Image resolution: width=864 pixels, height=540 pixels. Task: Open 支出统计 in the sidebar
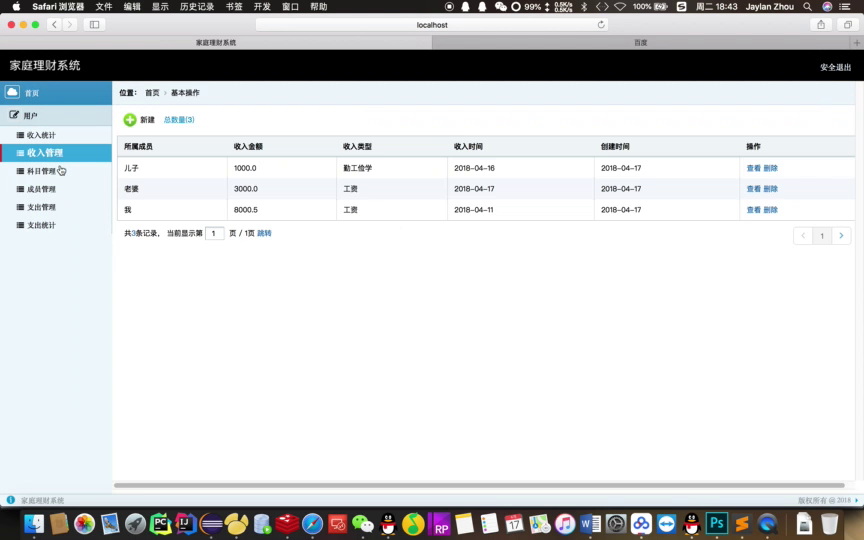41,225
